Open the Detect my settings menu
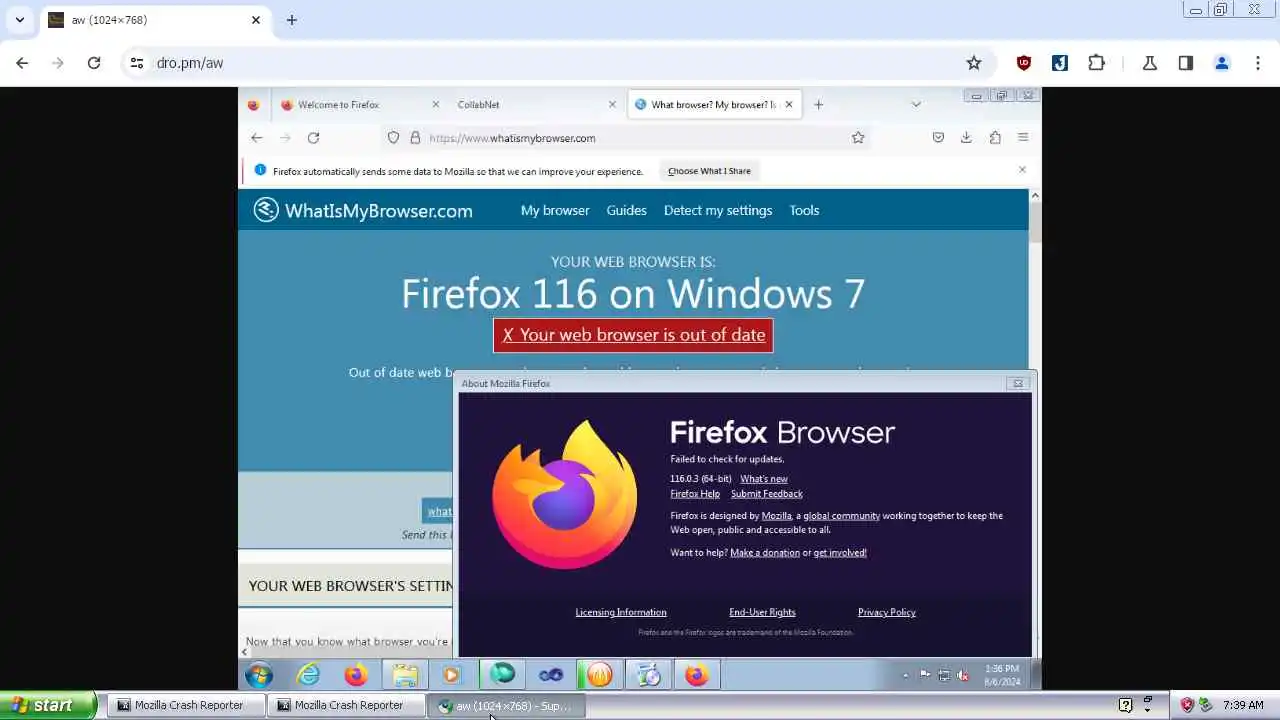 click(x=718, y=210)
